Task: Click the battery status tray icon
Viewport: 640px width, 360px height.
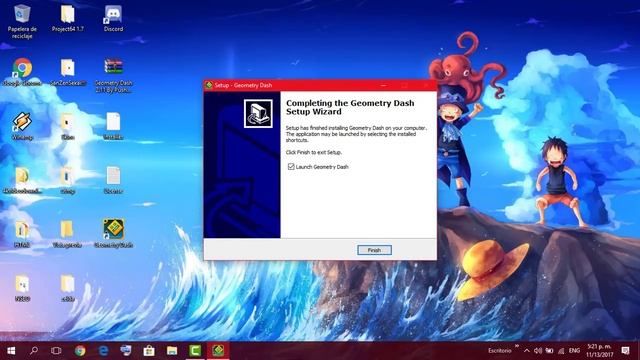Action: [x=550, y=351]
